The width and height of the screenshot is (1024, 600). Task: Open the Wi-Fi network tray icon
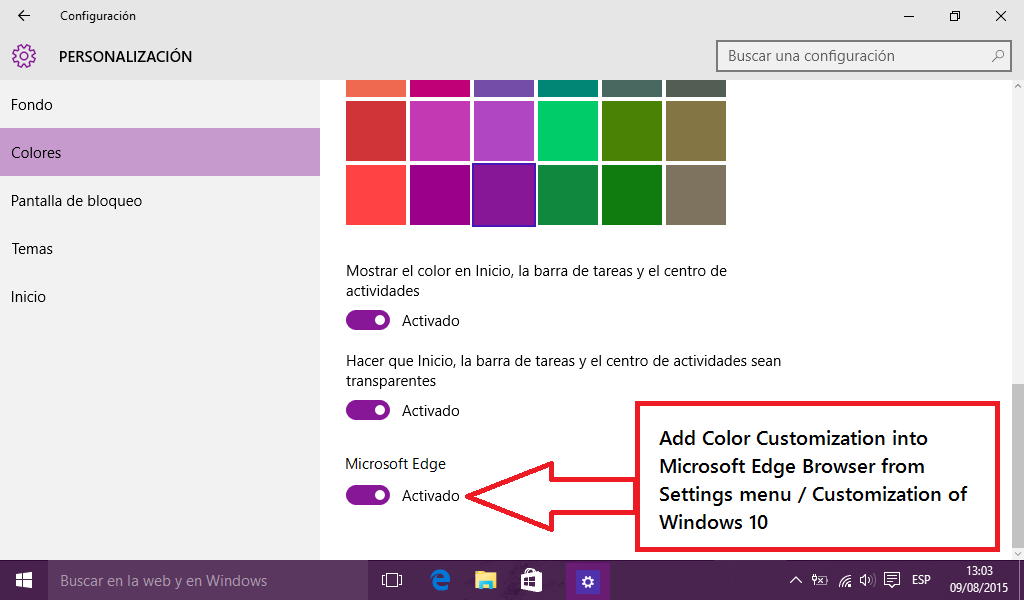click(845, 580)
